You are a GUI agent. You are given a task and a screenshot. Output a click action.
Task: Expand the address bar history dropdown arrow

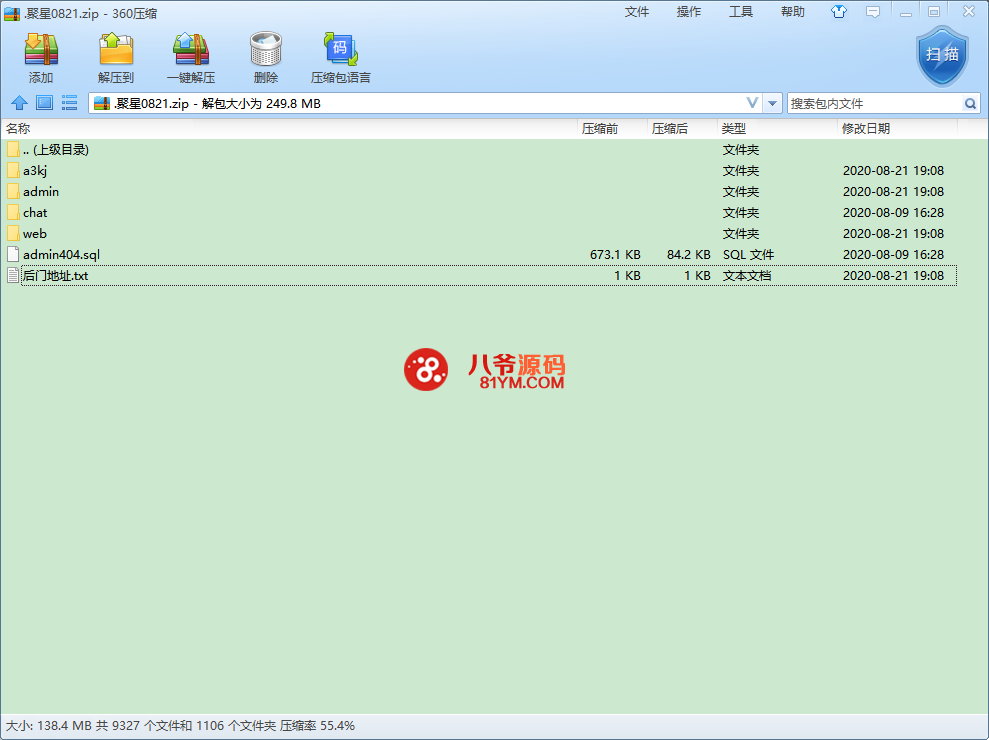coord(772,103)
